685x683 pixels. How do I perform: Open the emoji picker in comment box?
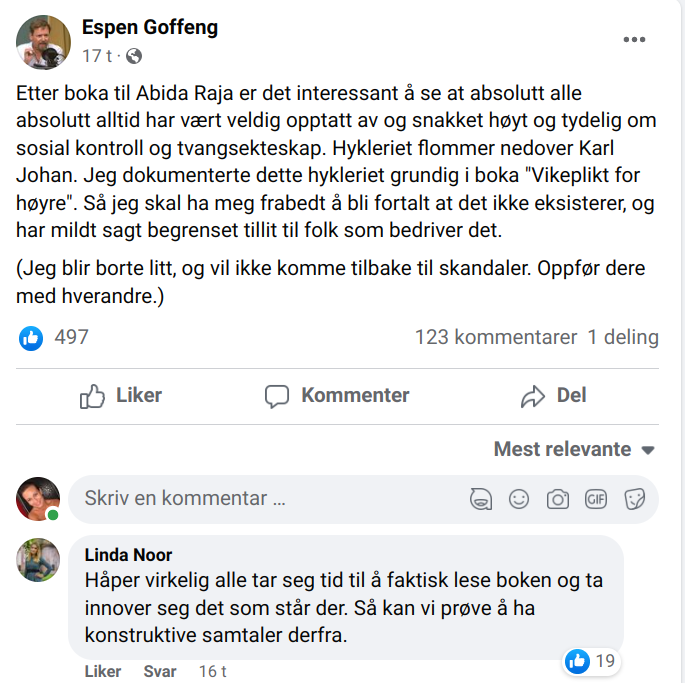pos(518,498)
